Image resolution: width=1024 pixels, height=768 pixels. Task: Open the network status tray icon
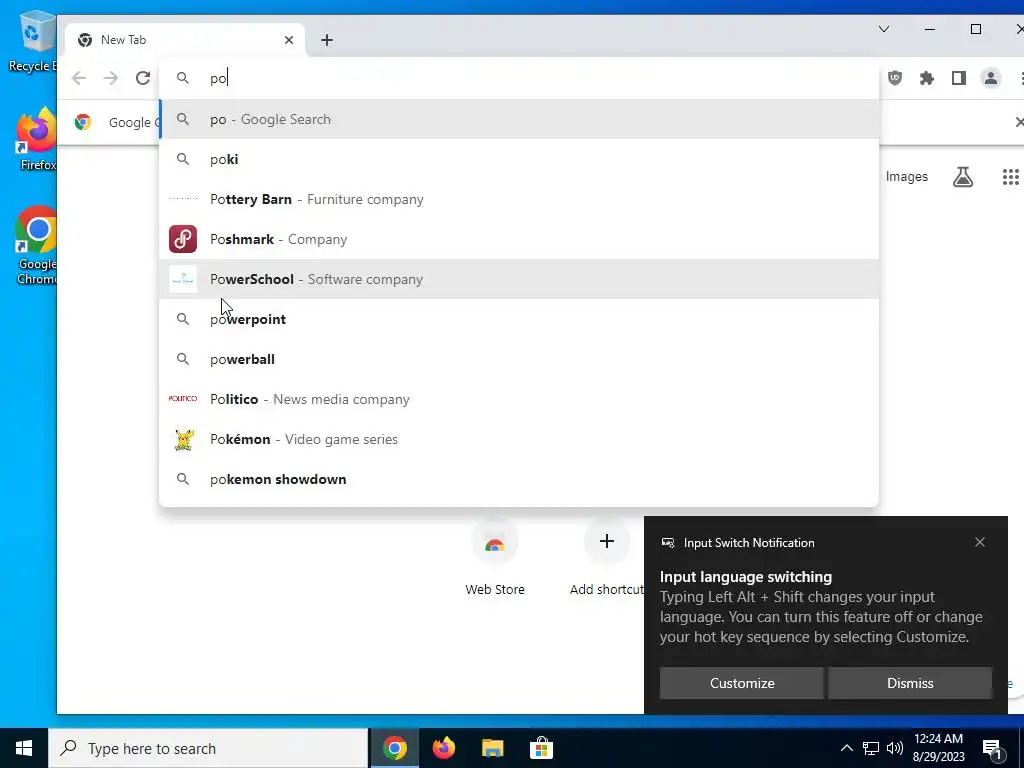[871, 748]
